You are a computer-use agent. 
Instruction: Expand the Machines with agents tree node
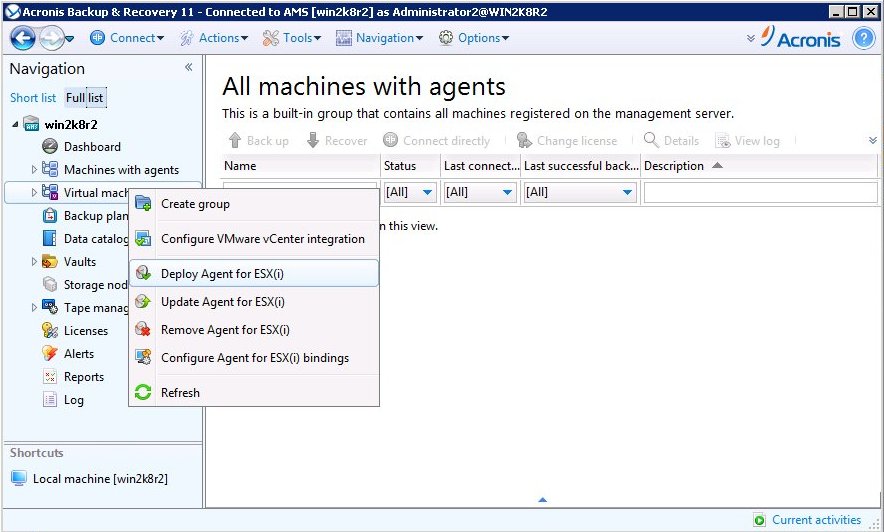34,170
